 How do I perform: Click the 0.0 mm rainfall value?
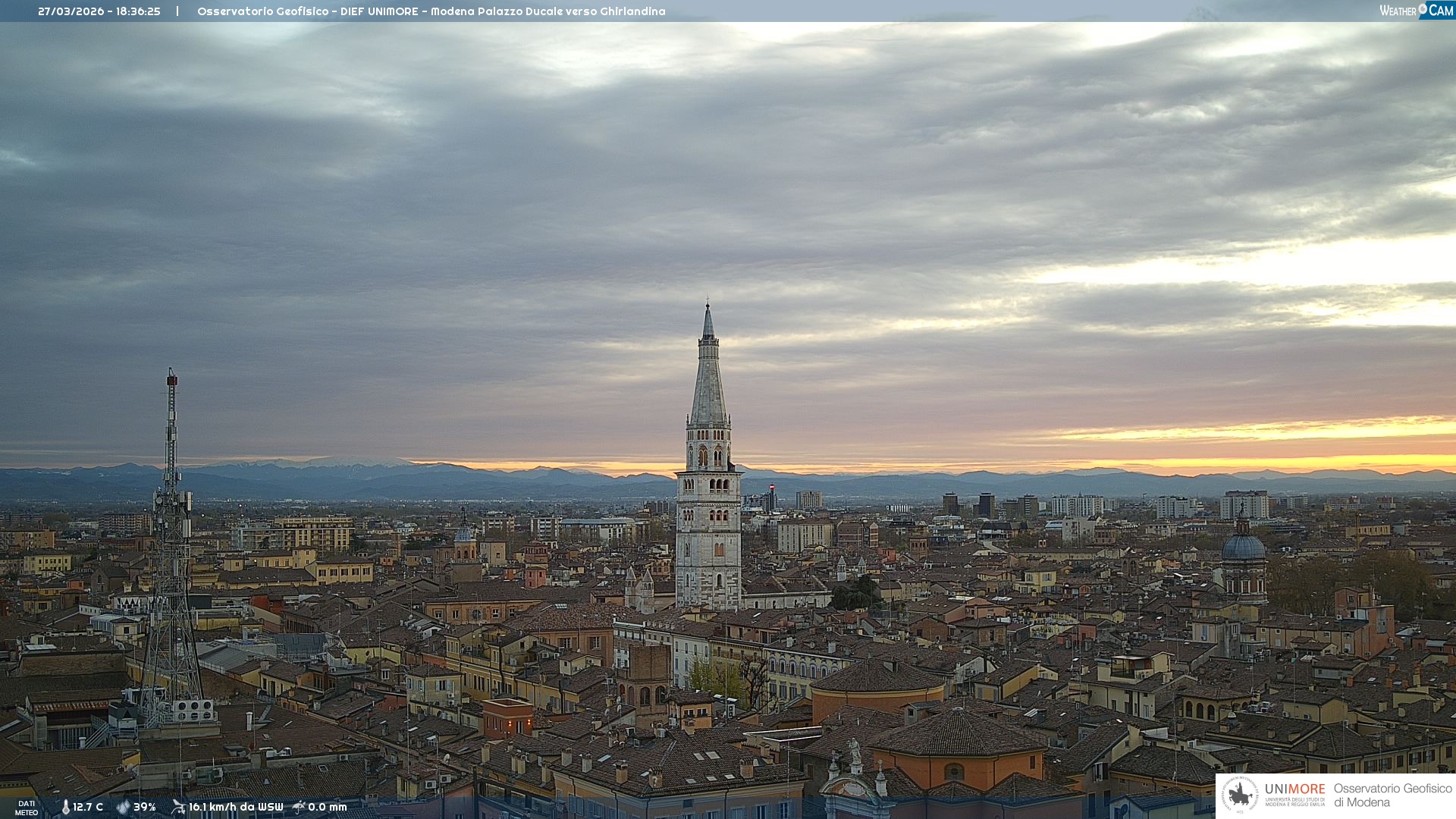pyautogui.click(x=328, y=807)
